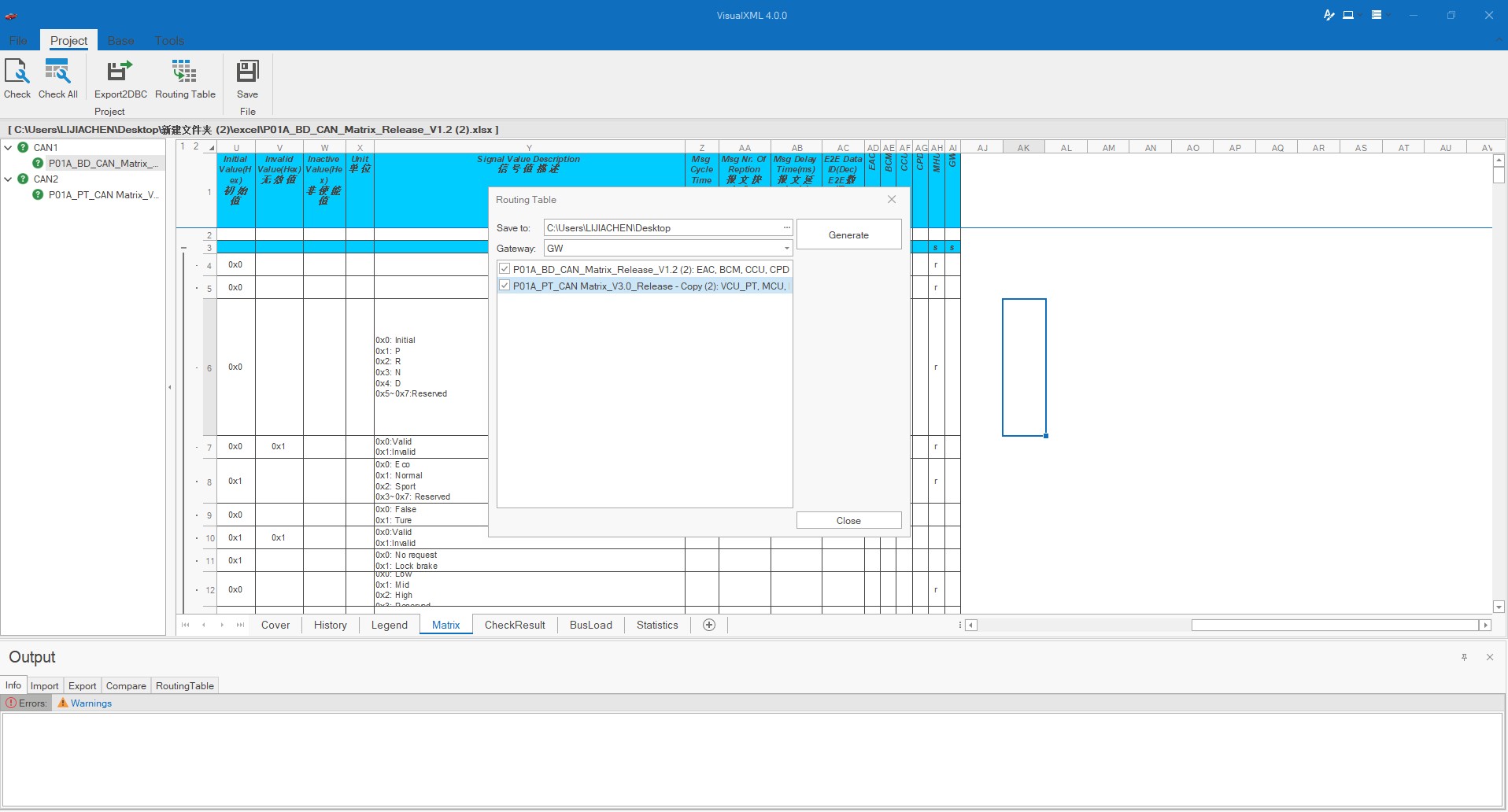Switch to the Base ribbon tab
This screenshot has width=1508, height=812.
(120, 41)
